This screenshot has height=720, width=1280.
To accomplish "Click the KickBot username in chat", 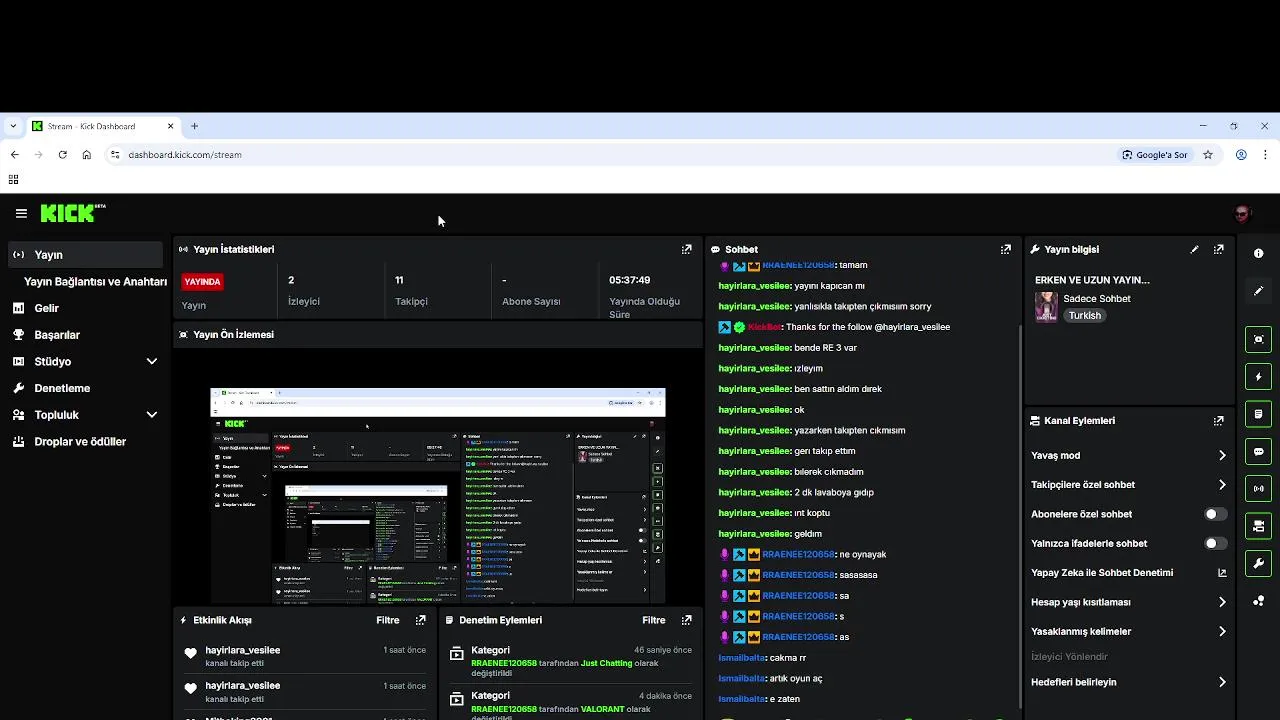I will click(x=764, y=327).
